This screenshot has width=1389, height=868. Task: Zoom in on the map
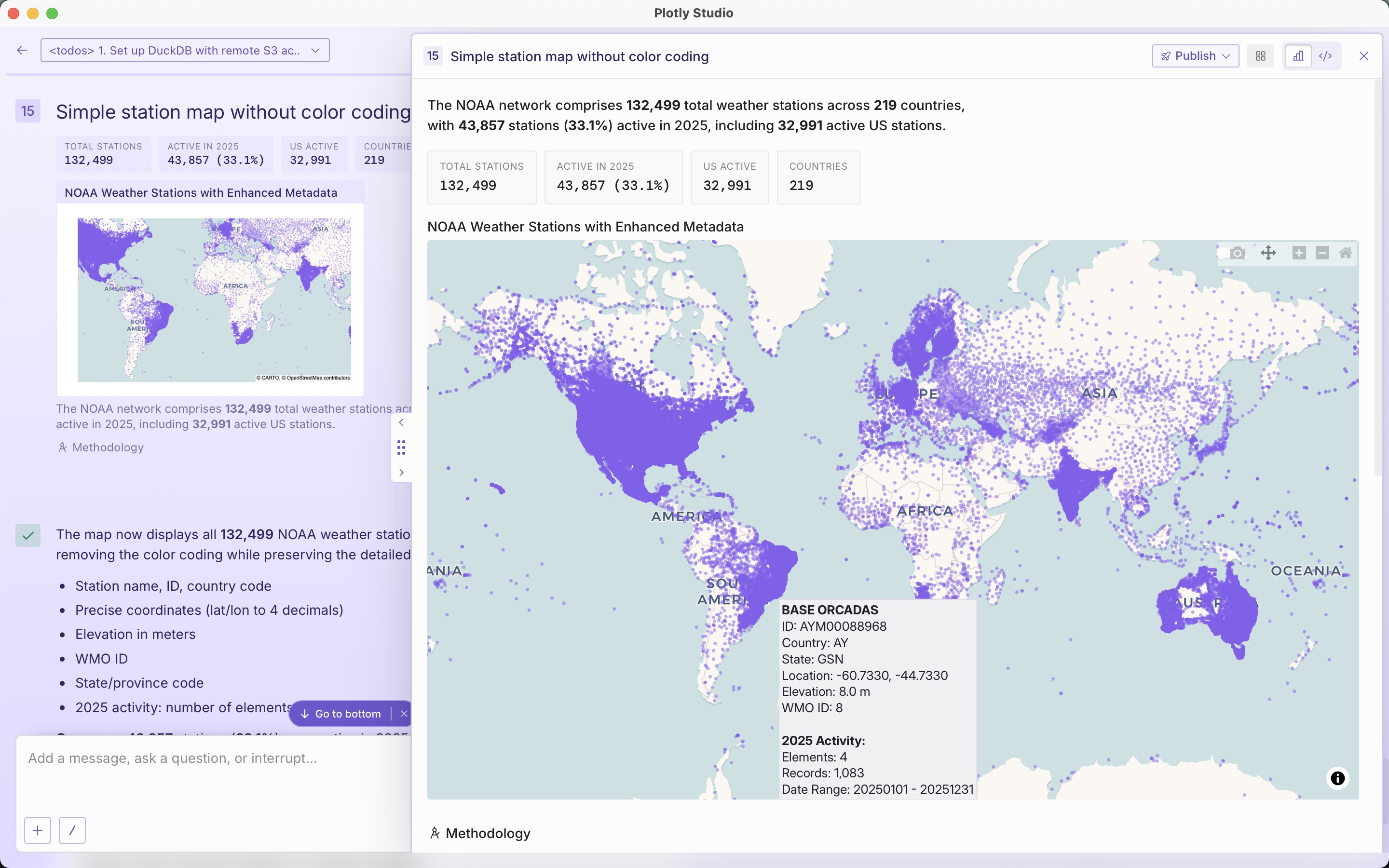coord(1299,253)
